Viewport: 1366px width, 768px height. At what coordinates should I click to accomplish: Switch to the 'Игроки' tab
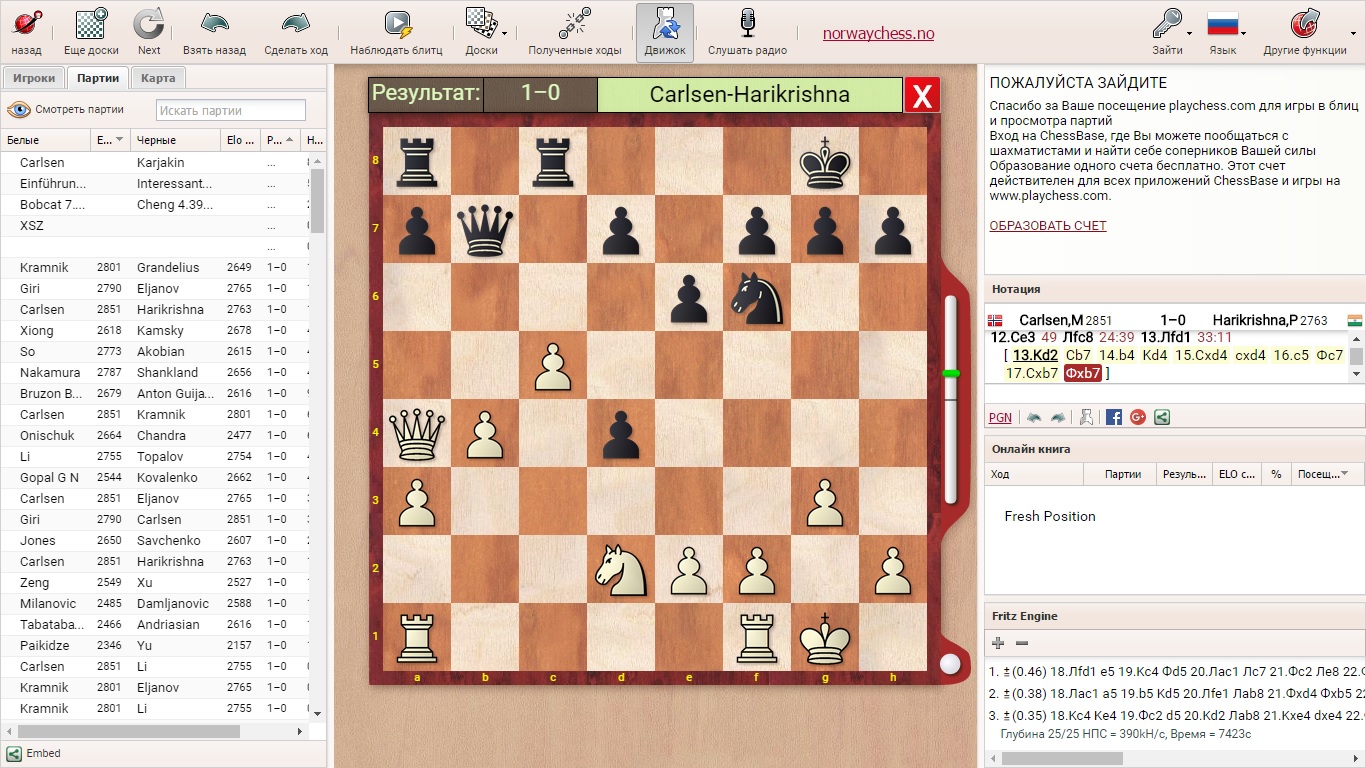34,78
